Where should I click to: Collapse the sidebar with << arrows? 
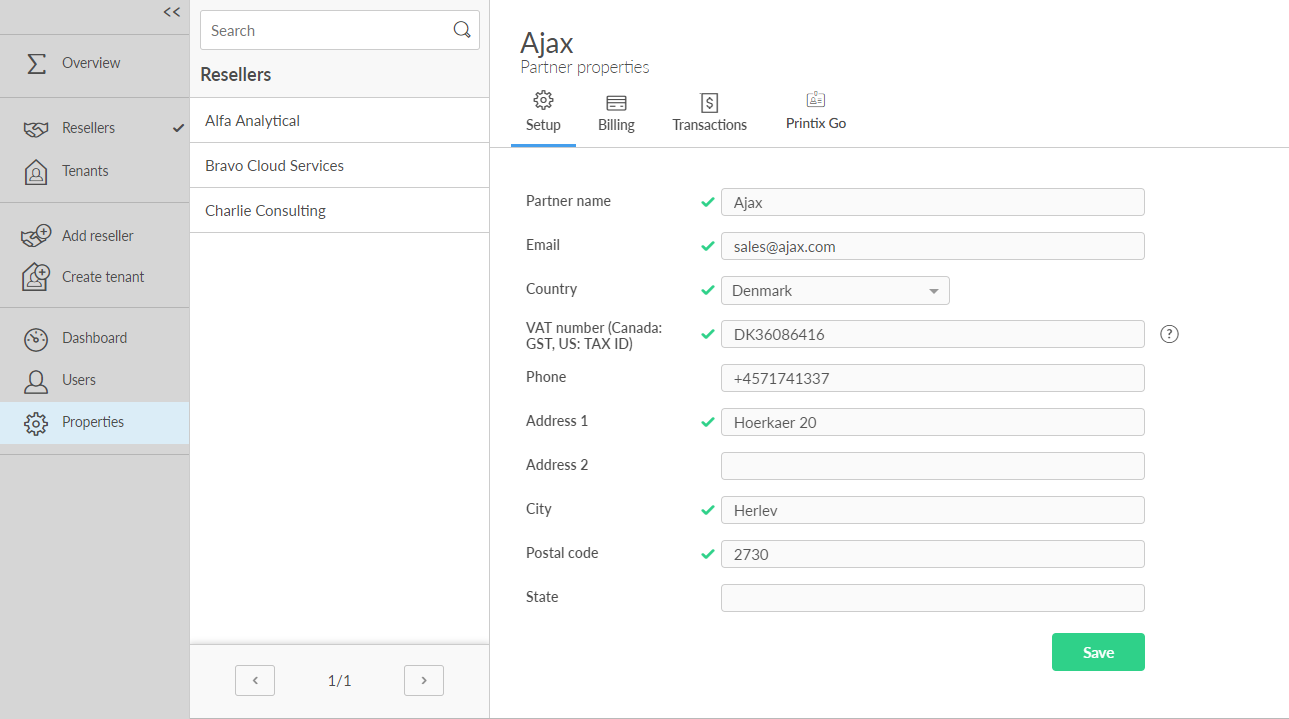(172, 12)
